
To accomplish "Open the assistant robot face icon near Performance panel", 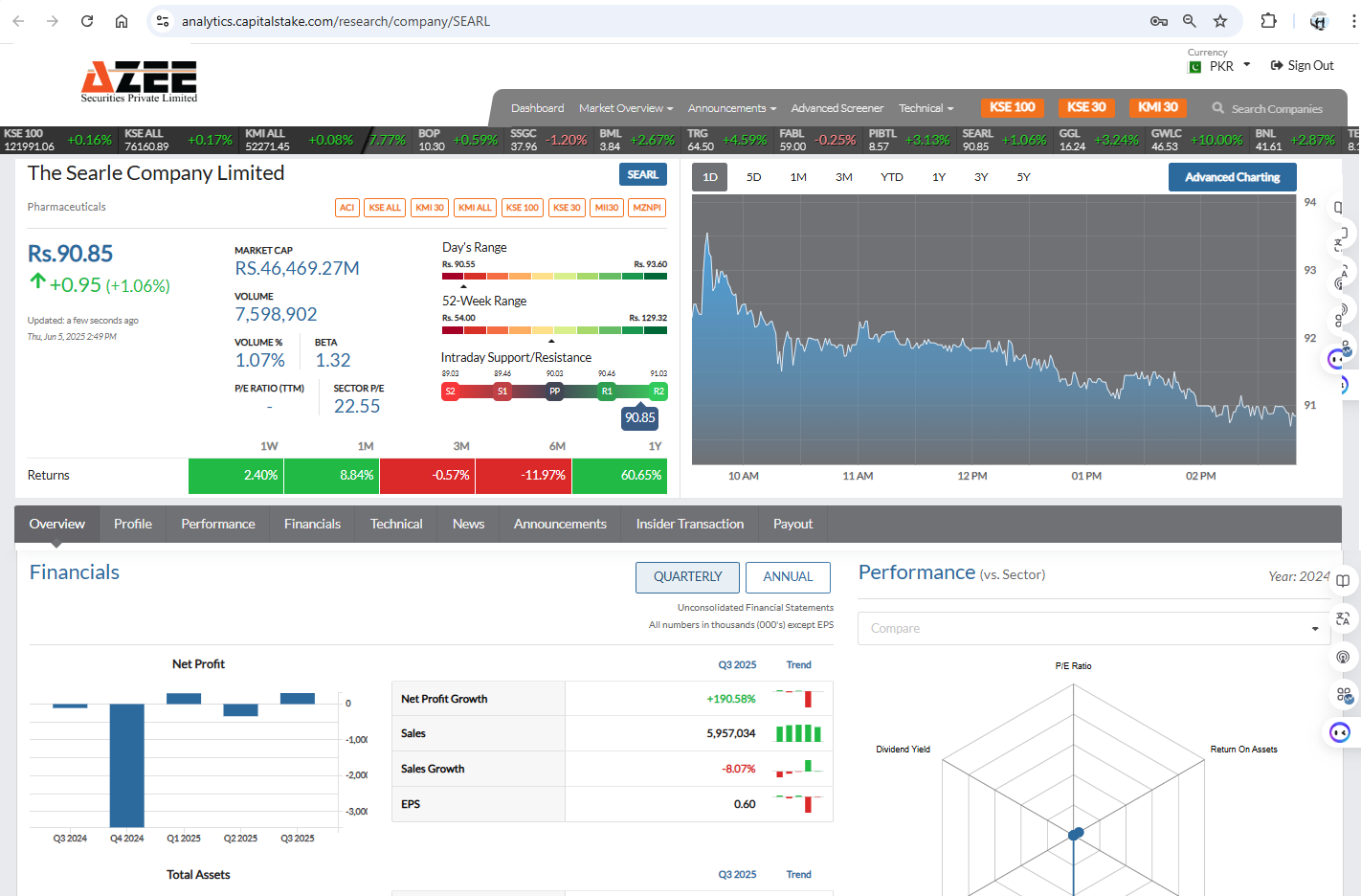I will point(1340,732).
